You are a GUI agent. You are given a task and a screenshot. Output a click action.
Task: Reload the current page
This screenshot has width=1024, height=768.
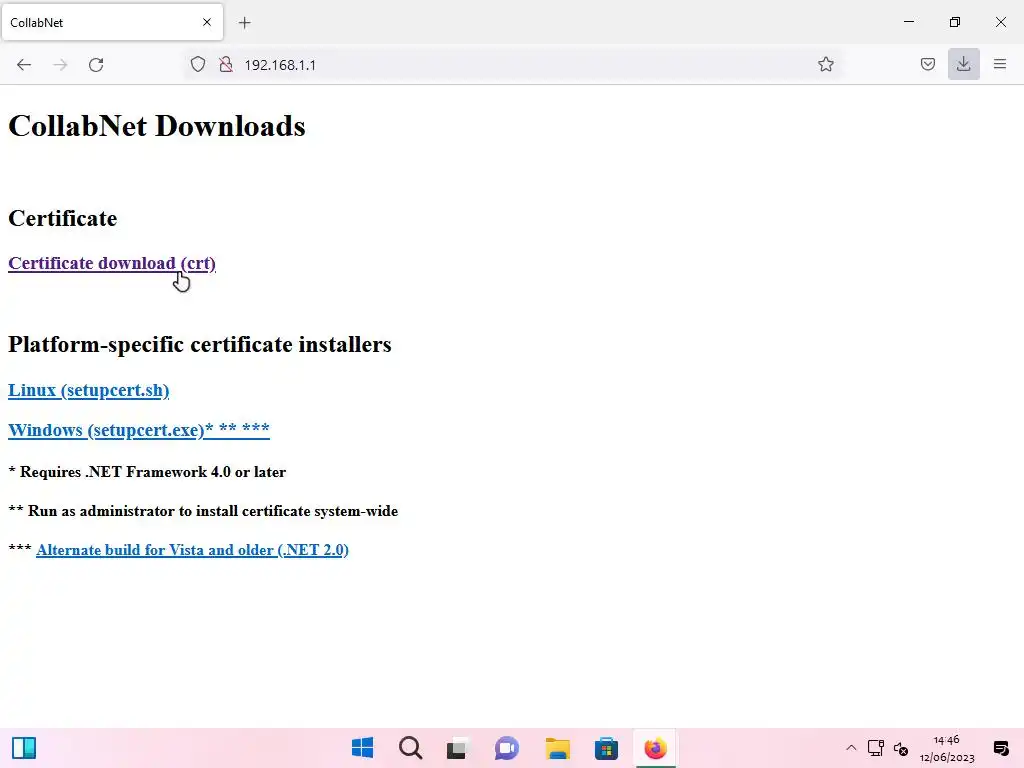coord(96,65)
